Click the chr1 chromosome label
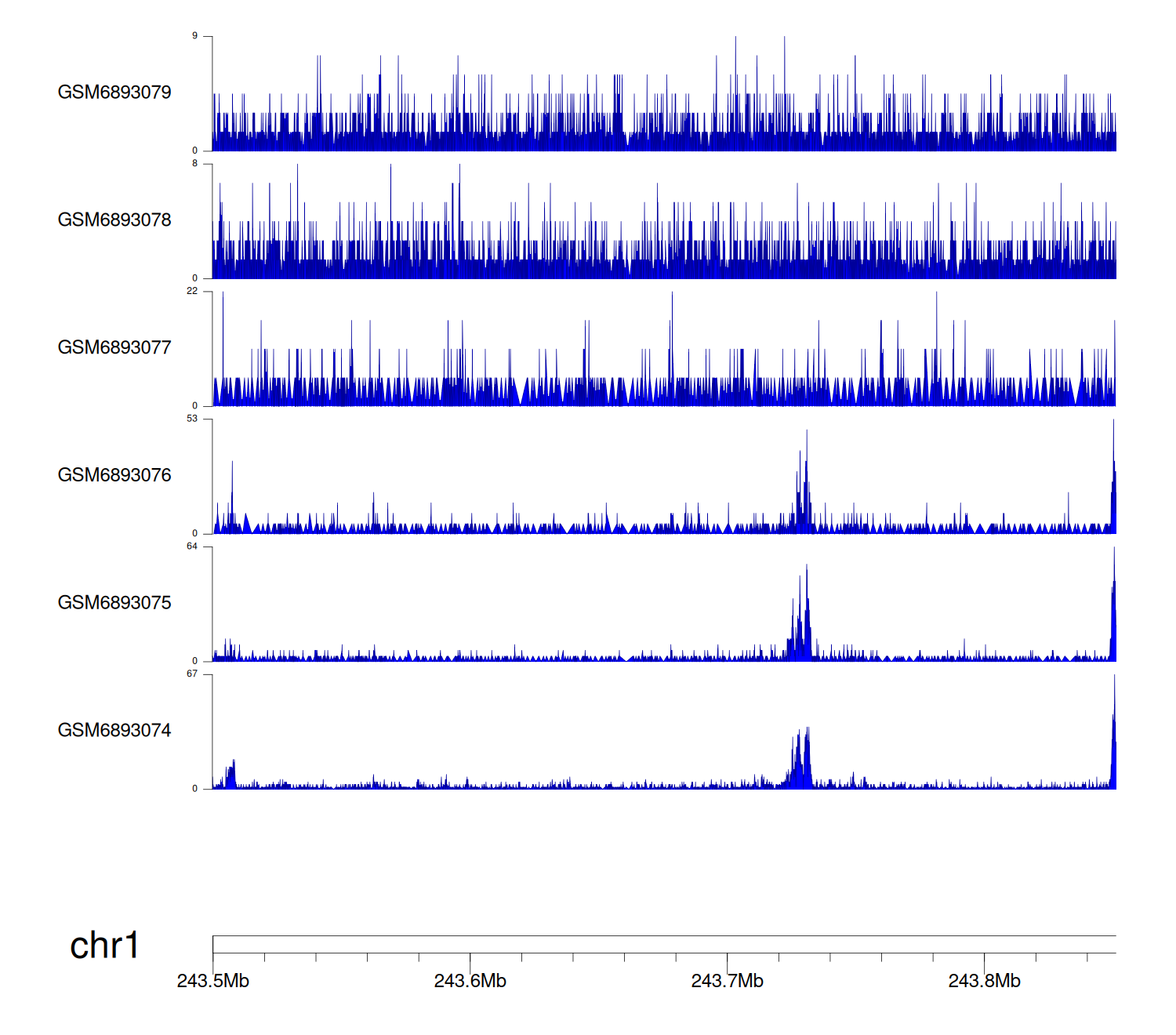 click(x=104, y=946)
